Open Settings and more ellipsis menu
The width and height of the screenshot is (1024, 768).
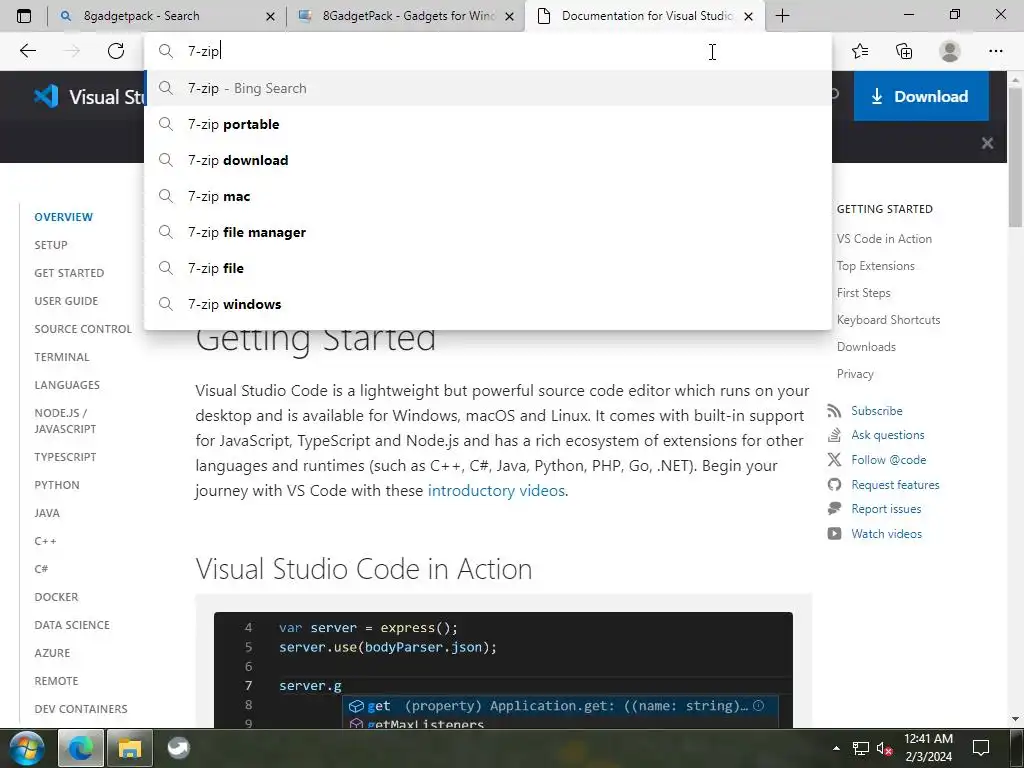995,51
